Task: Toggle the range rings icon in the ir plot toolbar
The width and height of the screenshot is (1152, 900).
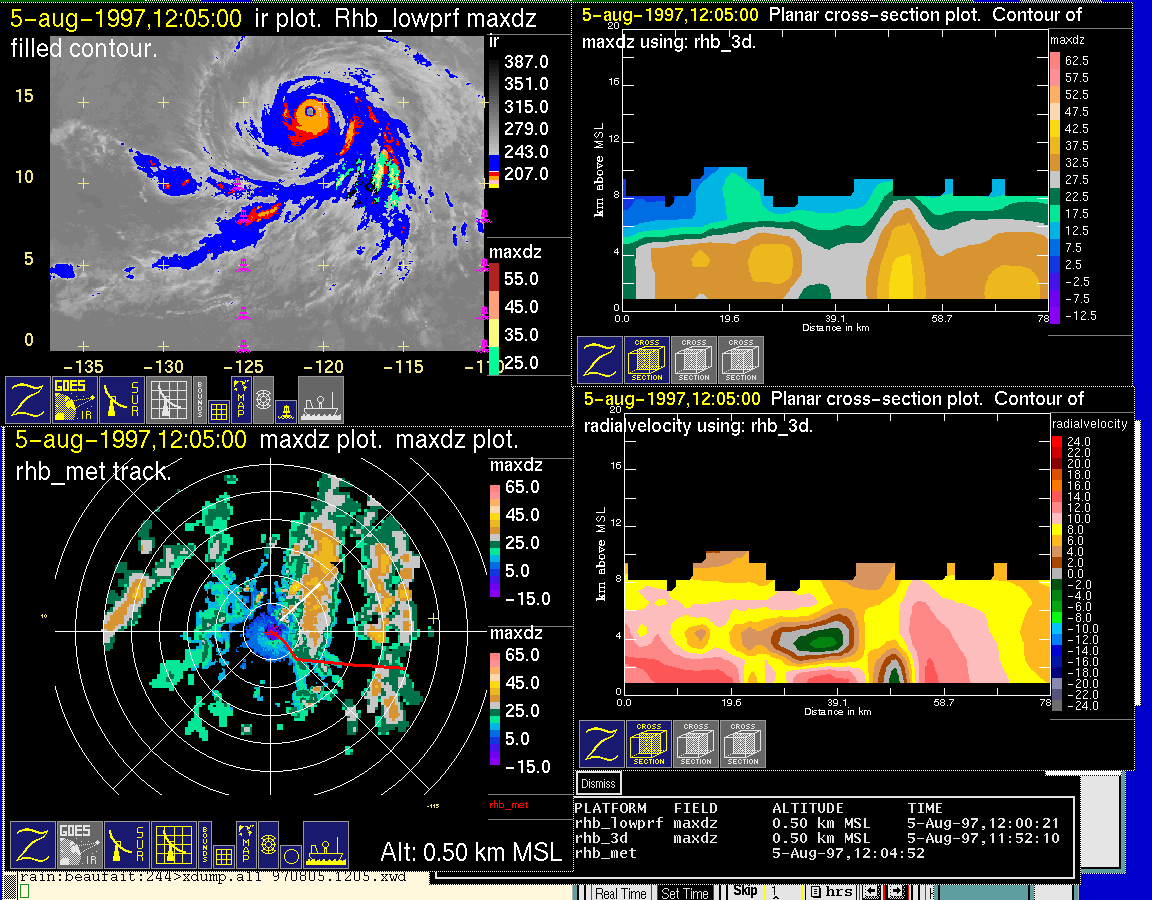Action: pyautogui.click(x=263, y=399)
